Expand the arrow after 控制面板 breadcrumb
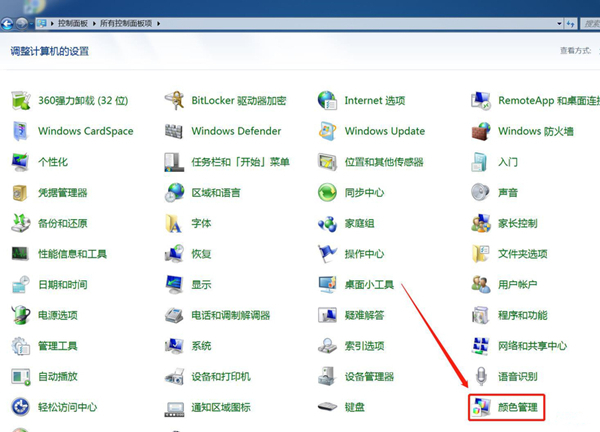Screen dimensions: 600x432 click(x=94, y=24)
